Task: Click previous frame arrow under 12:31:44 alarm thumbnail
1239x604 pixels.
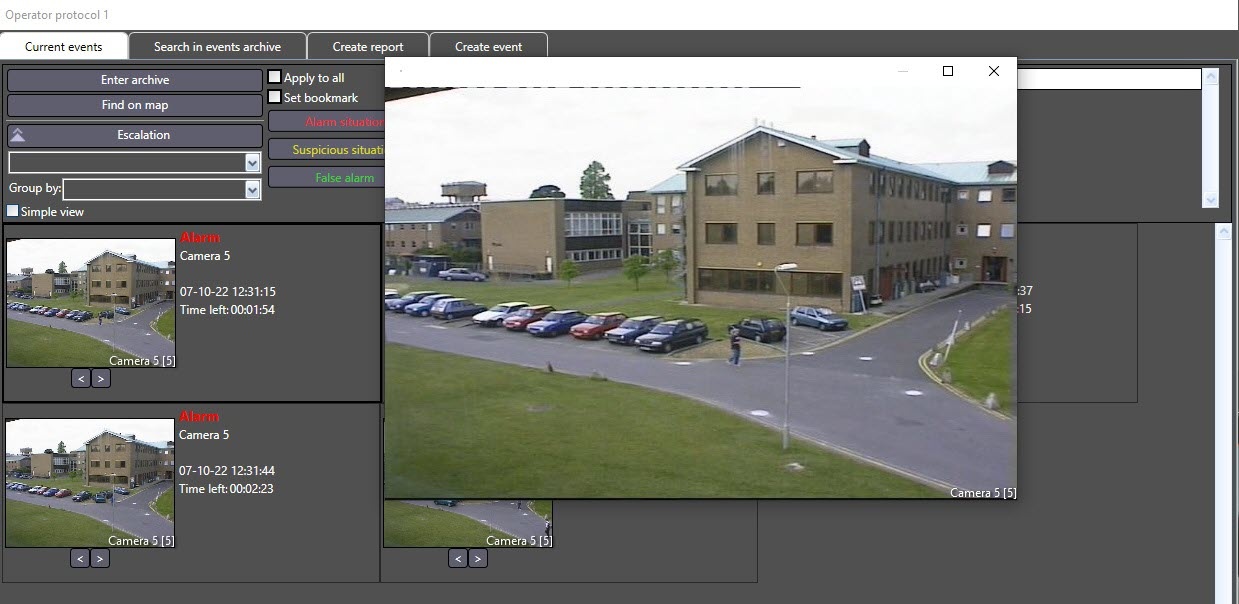Action: pyautogui.click(x=80, y=558)
